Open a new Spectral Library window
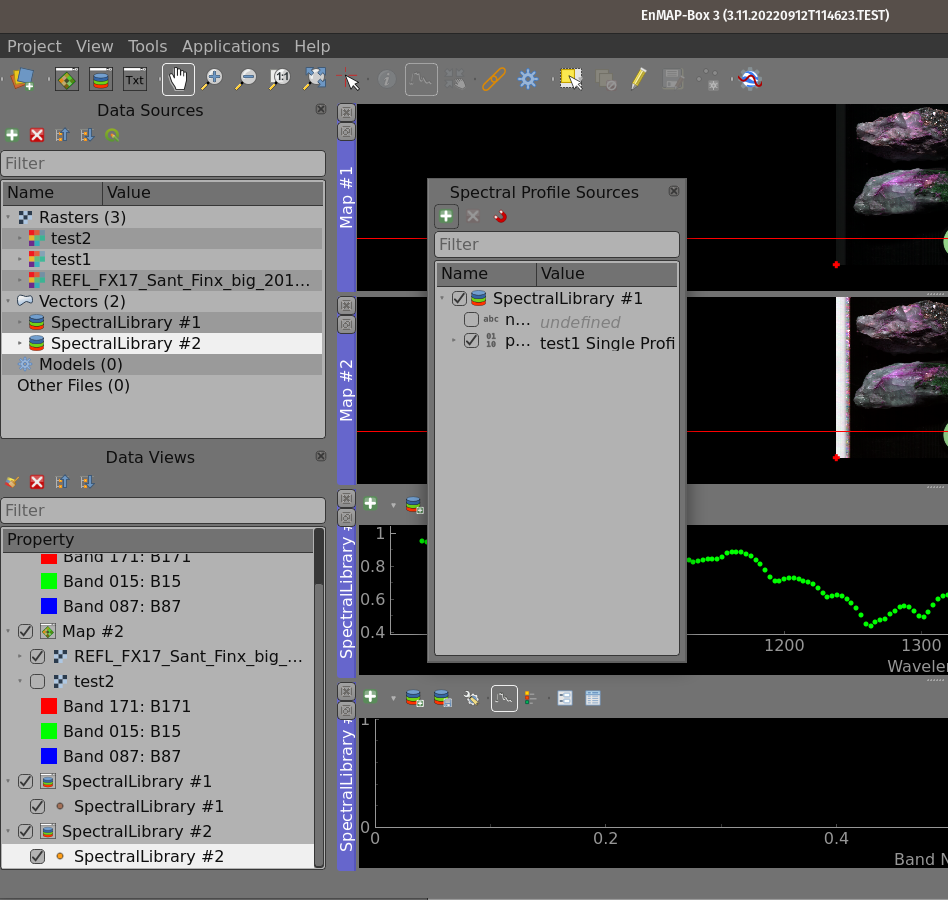 tap(100, 79)
